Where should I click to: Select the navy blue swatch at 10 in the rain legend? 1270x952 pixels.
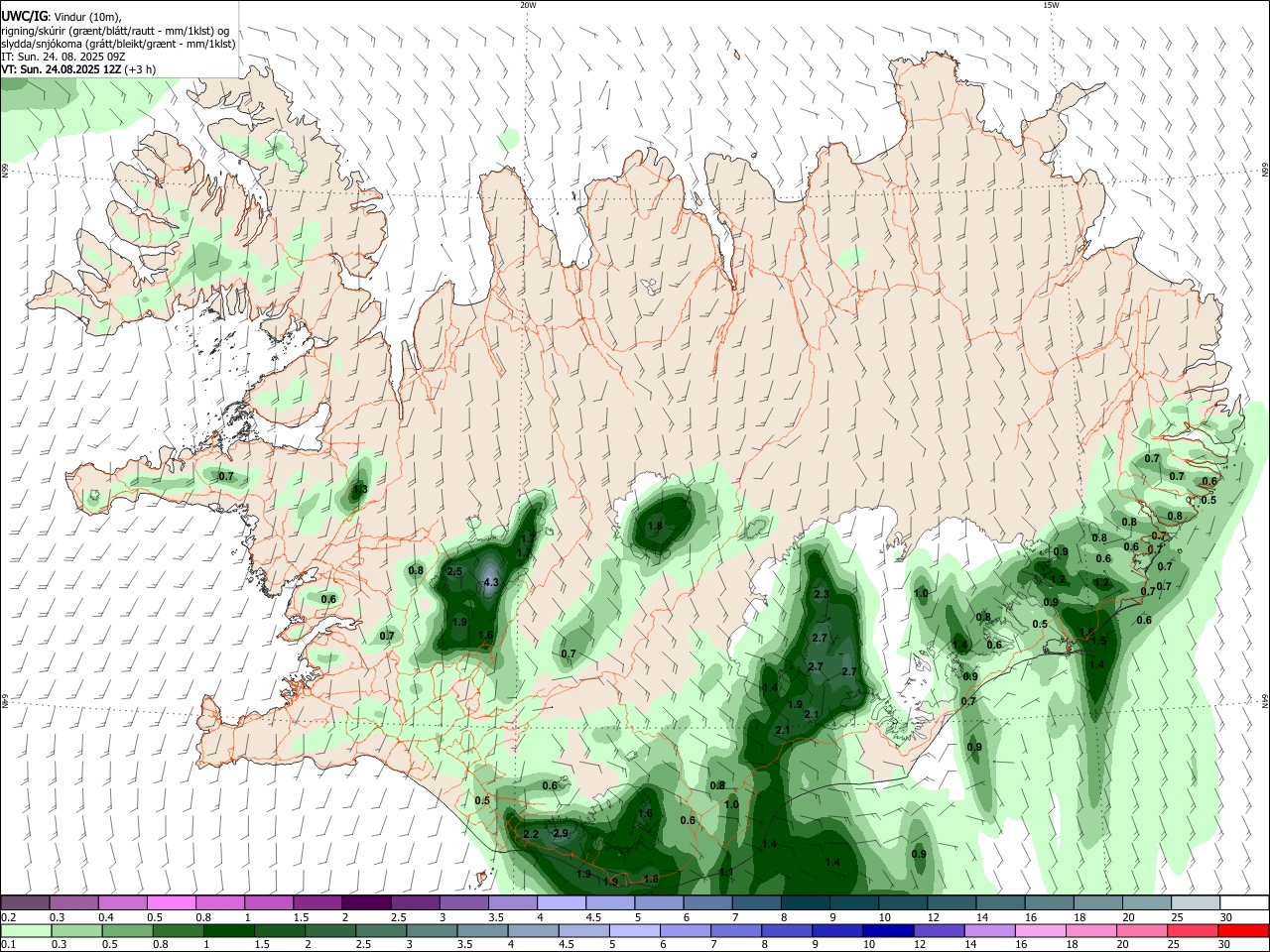pyautogui.click(x=887, y=931)
